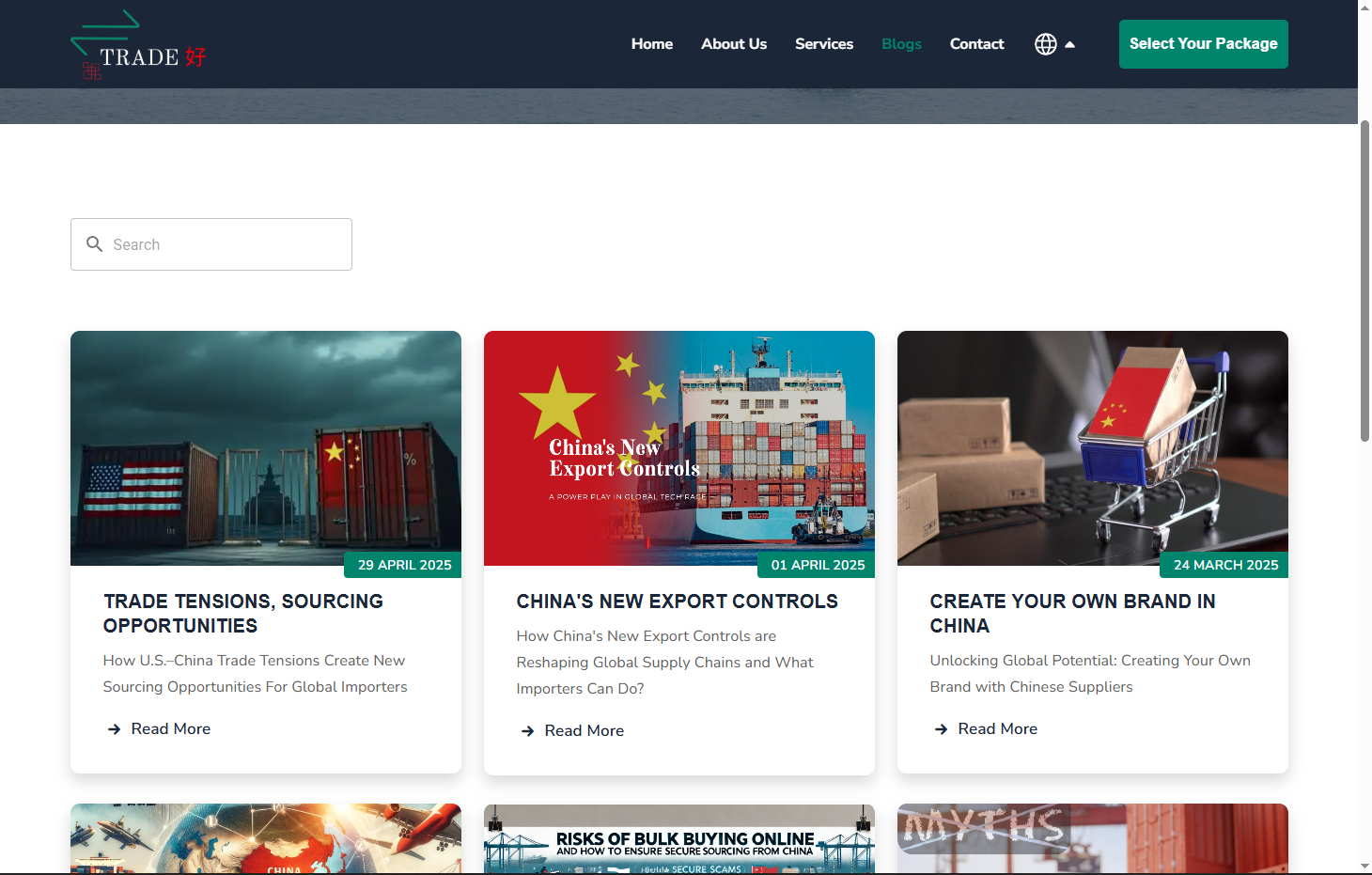Click the Unlocking Global Potential description text
This screenshot has width=1372, height=875.
[1090, 674]
